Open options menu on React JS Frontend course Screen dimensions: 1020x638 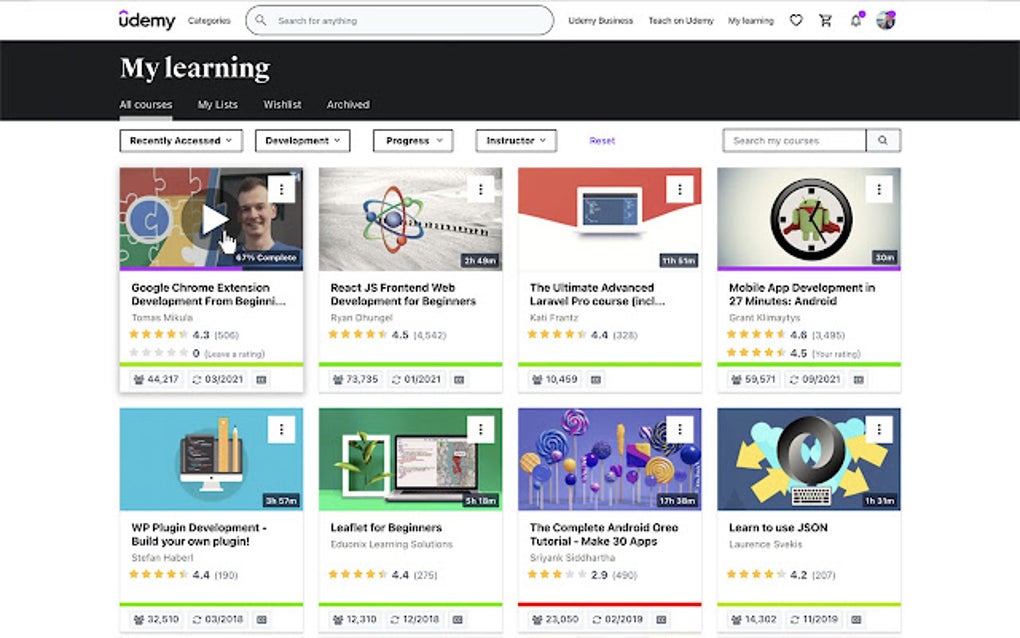(481, 189)
